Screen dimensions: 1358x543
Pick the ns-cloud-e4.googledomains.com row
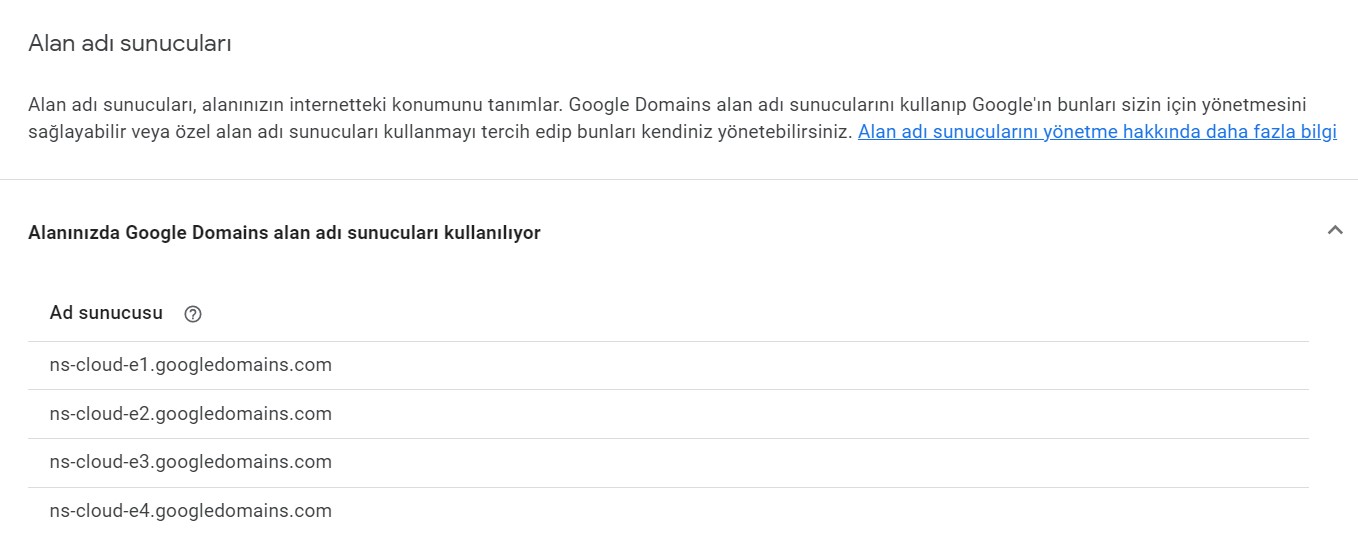[190, 511]
